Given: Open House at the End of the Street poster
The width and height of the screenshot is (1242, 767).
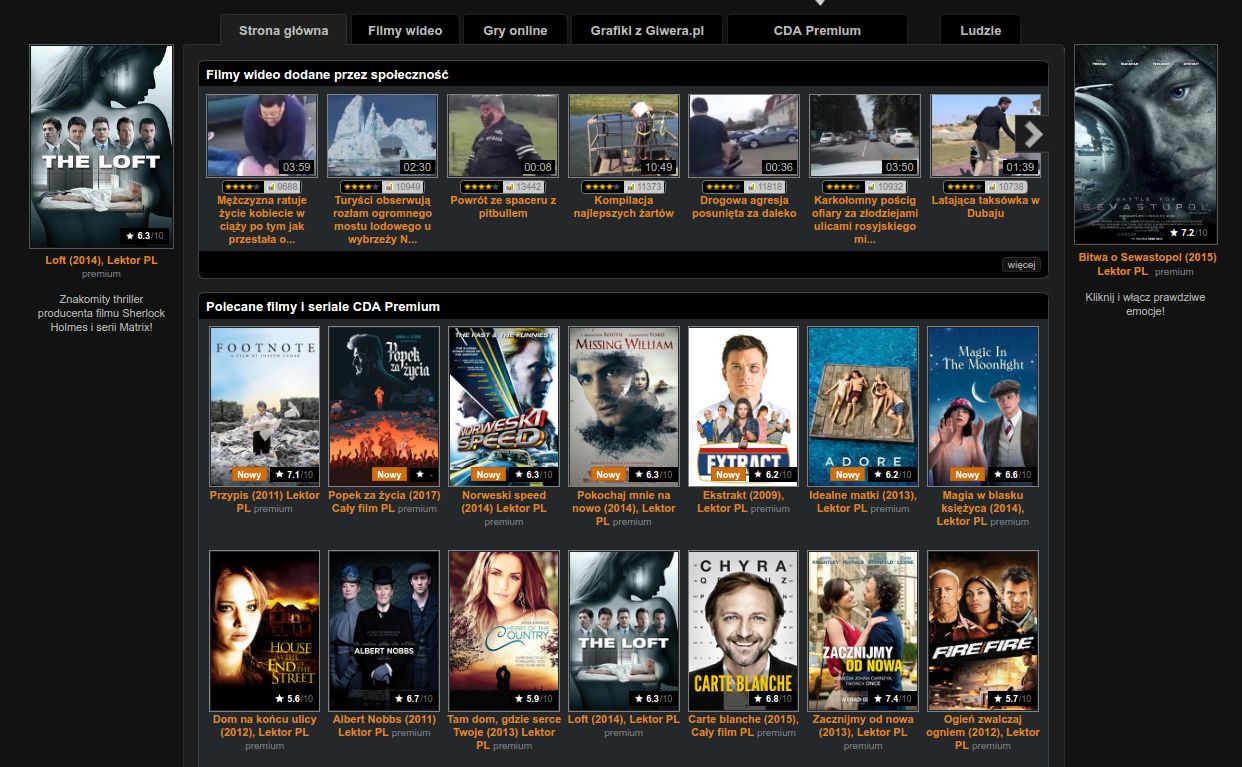Looking at the screenshot, I should (x=265, y=630).
